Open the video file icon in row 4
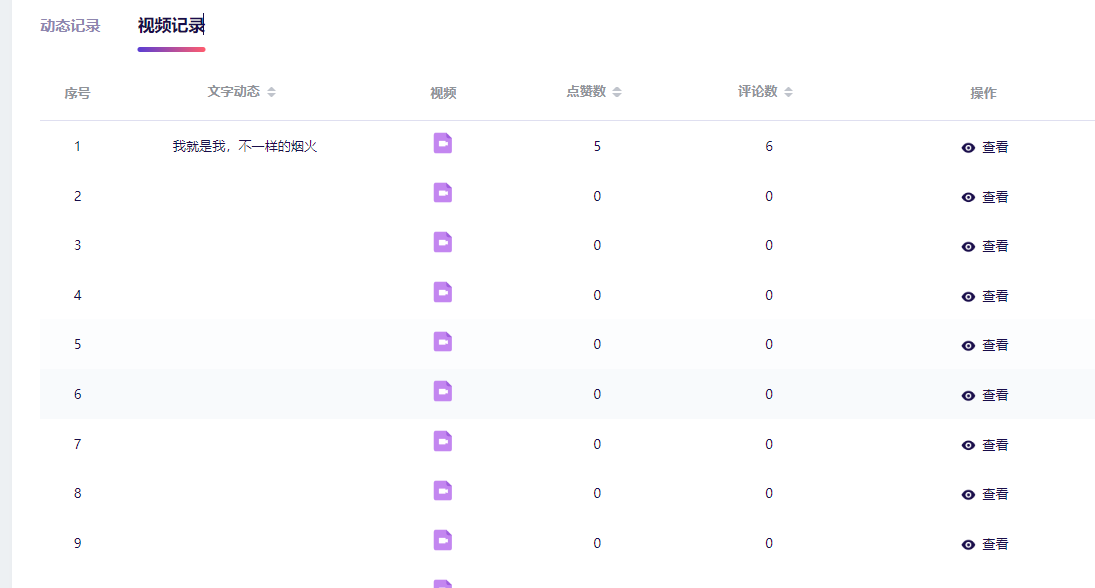Viewport: 1095px width, 588px height. point(443,292)
